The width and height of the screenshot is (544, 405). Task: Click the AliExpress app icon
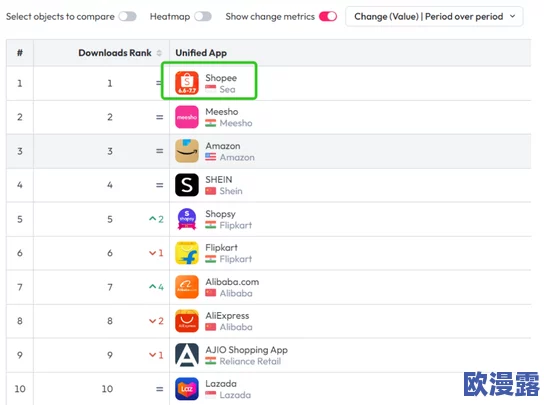coord(187,321)
